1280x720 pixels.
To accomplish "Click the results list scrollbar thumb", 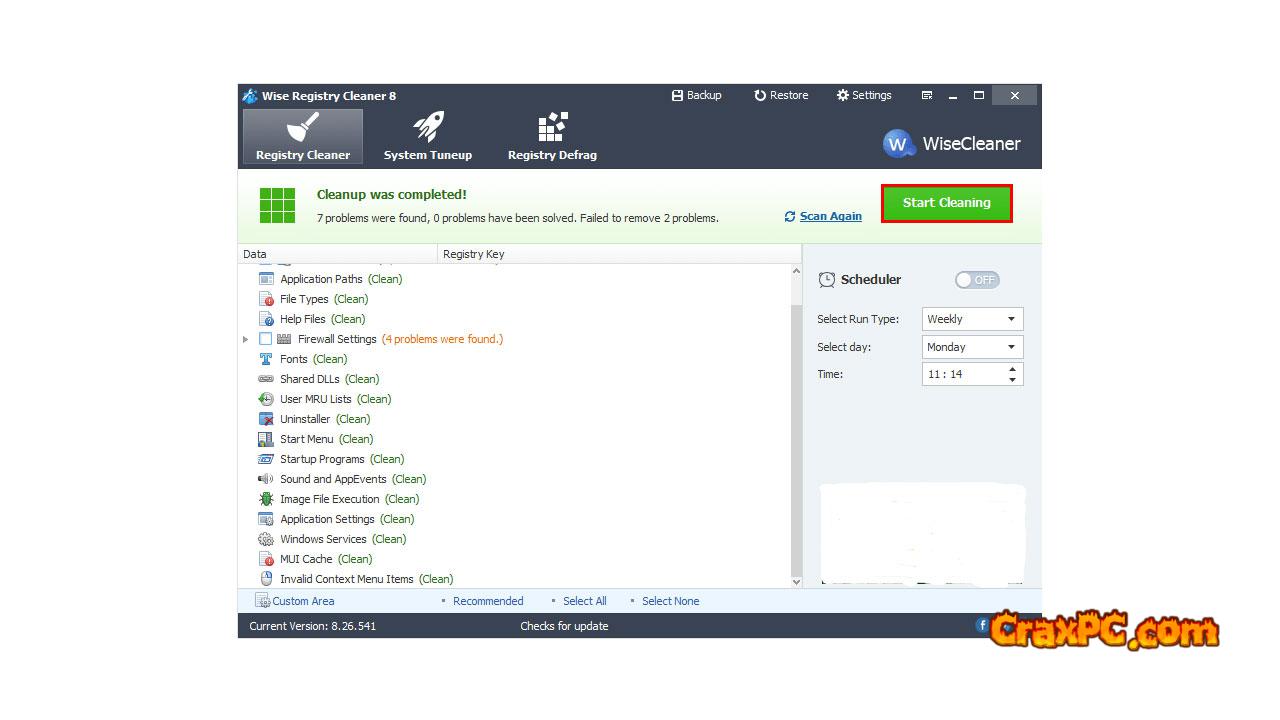I will coord(796,440).
